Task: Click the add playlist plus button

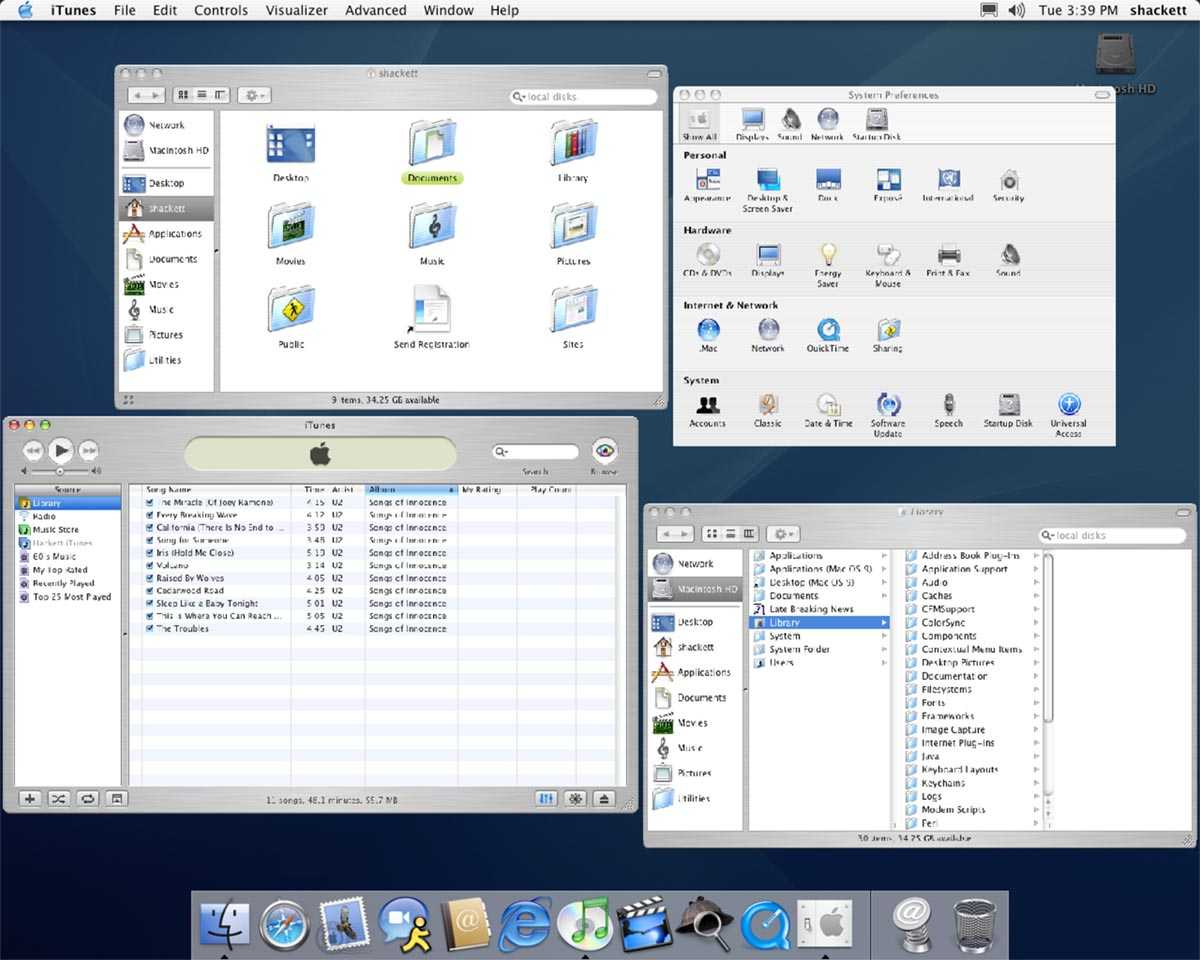Action: click(30, 798)
